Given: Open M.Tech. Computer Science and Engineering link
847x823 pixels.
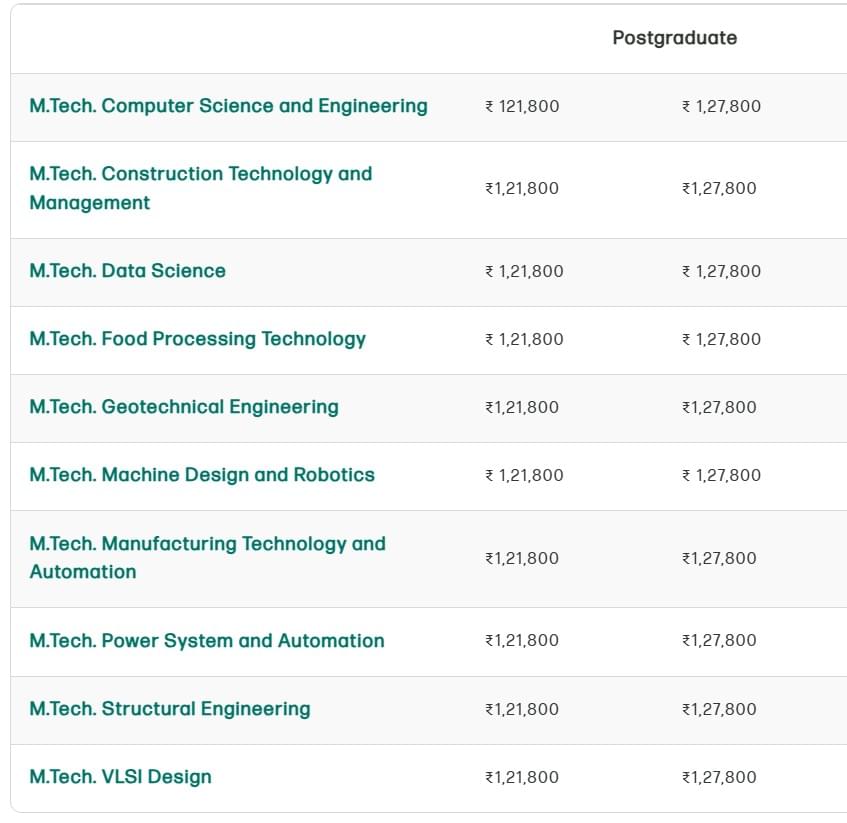Looking at the screenshot, I should 228,106.
